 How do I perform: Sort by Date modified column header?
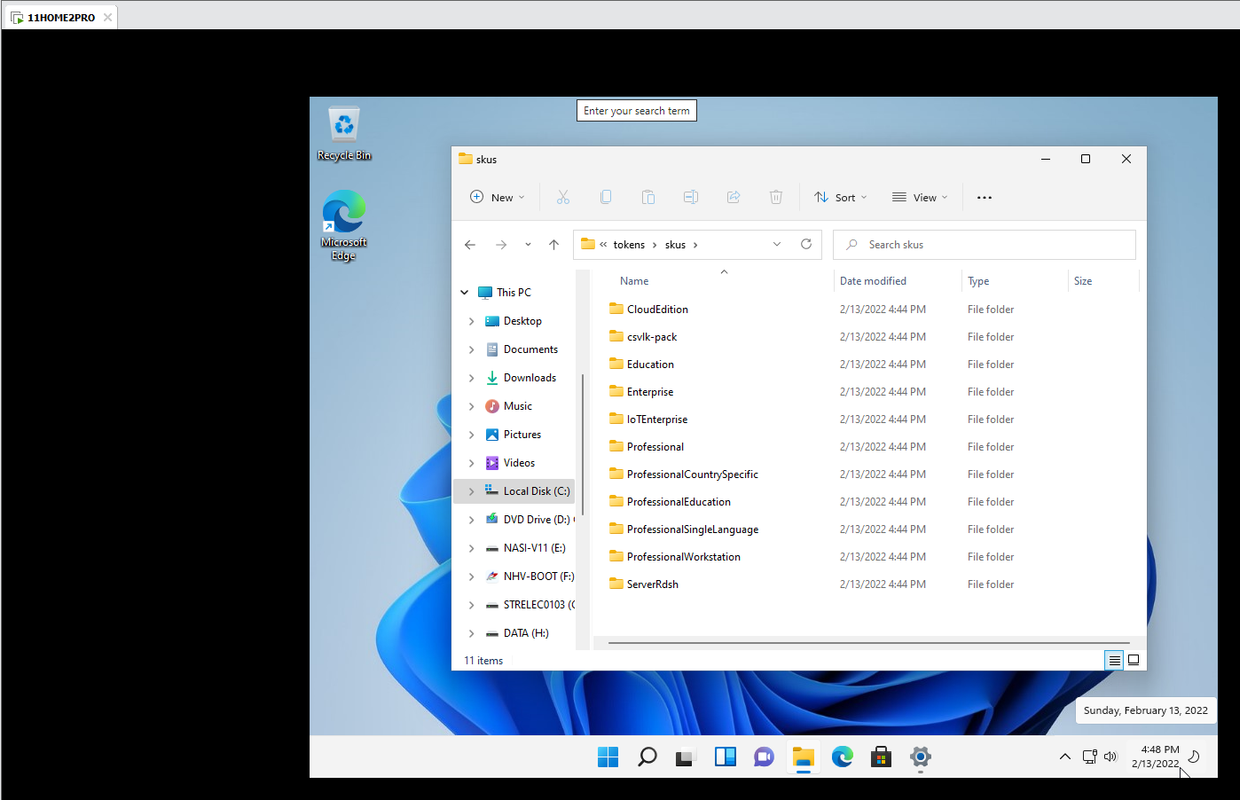click(x=873, y=281)
